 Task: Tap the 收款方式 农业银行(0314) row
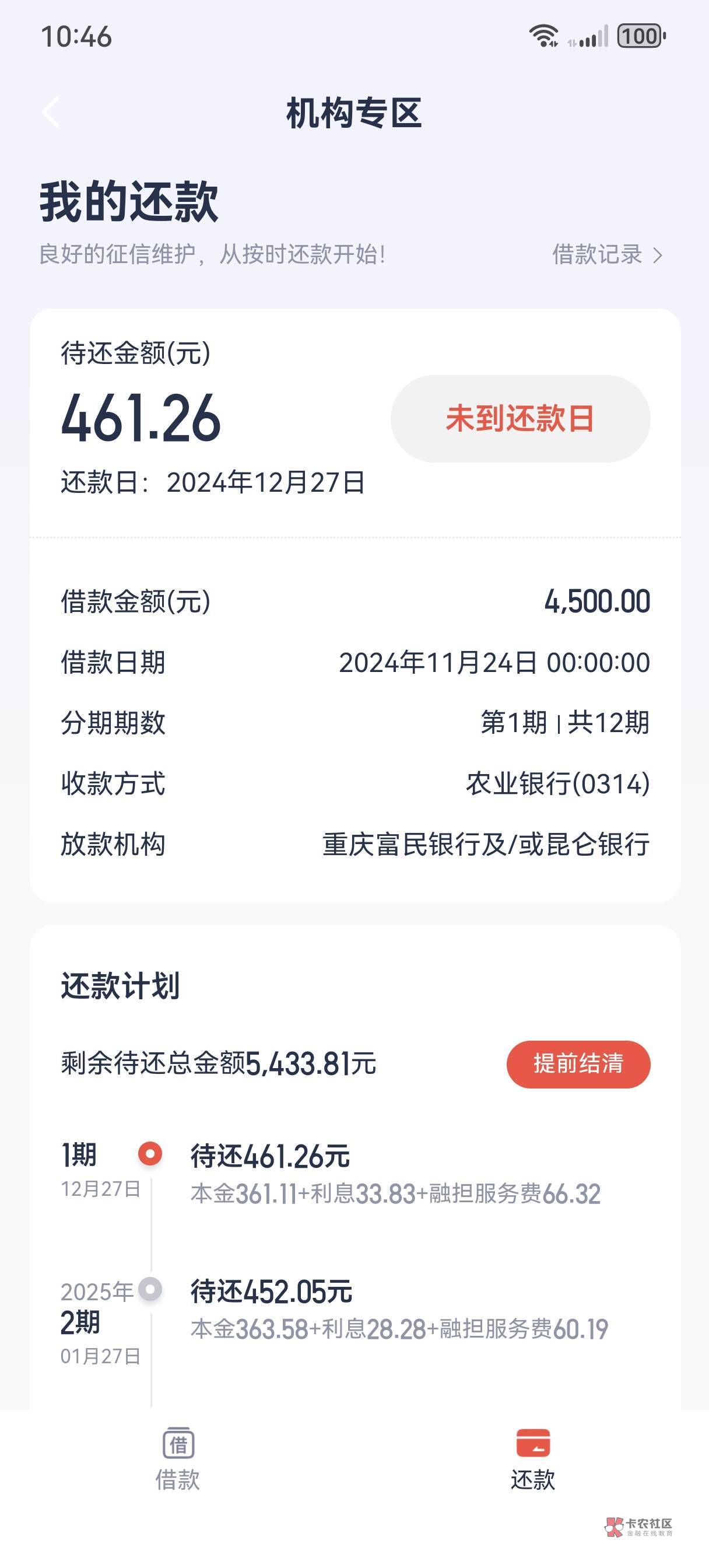[x=355, y=783]
